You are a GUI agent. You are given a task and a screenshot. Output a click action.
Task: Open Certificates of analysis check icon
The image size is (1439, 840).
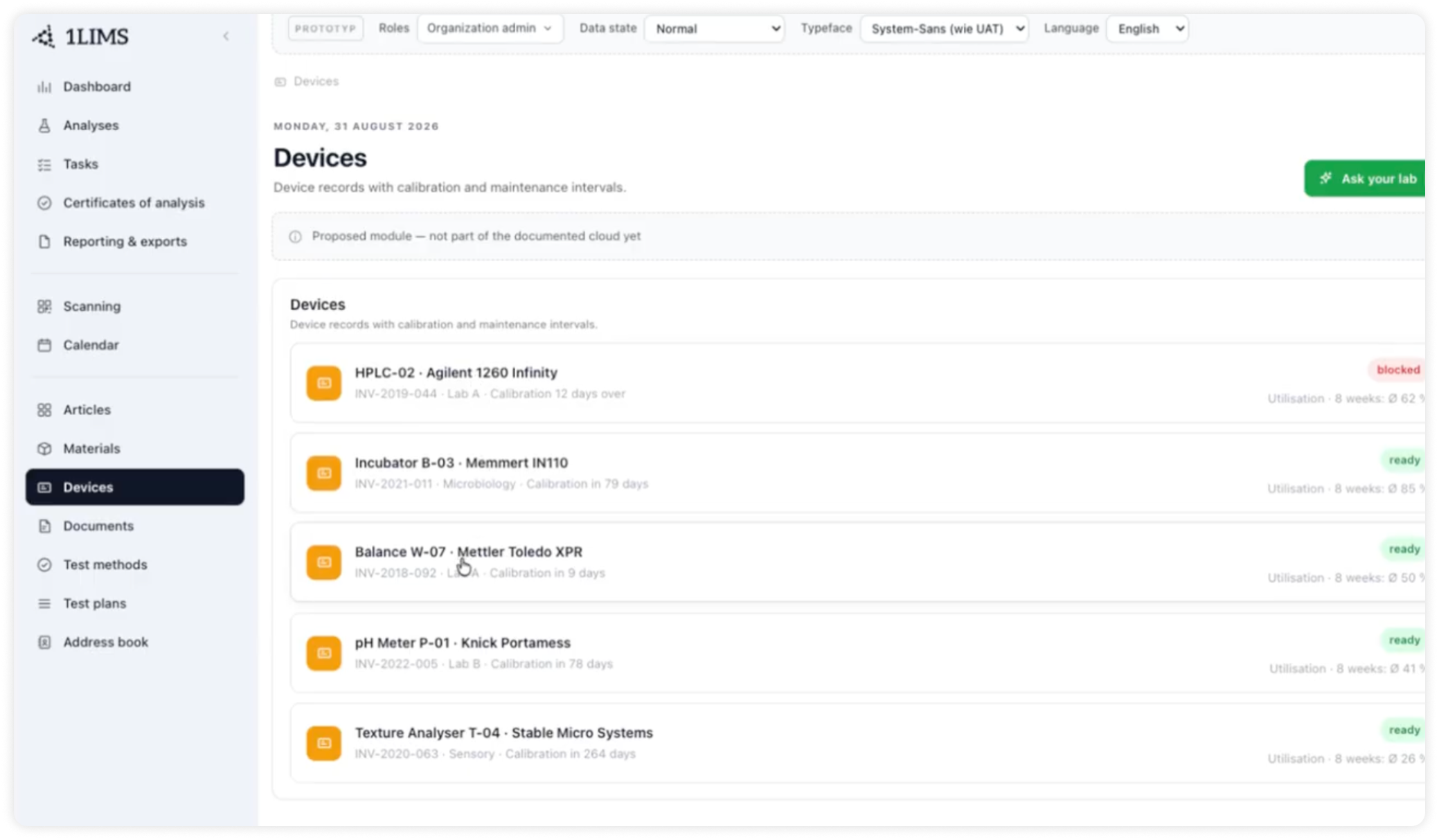coord(44,203)
